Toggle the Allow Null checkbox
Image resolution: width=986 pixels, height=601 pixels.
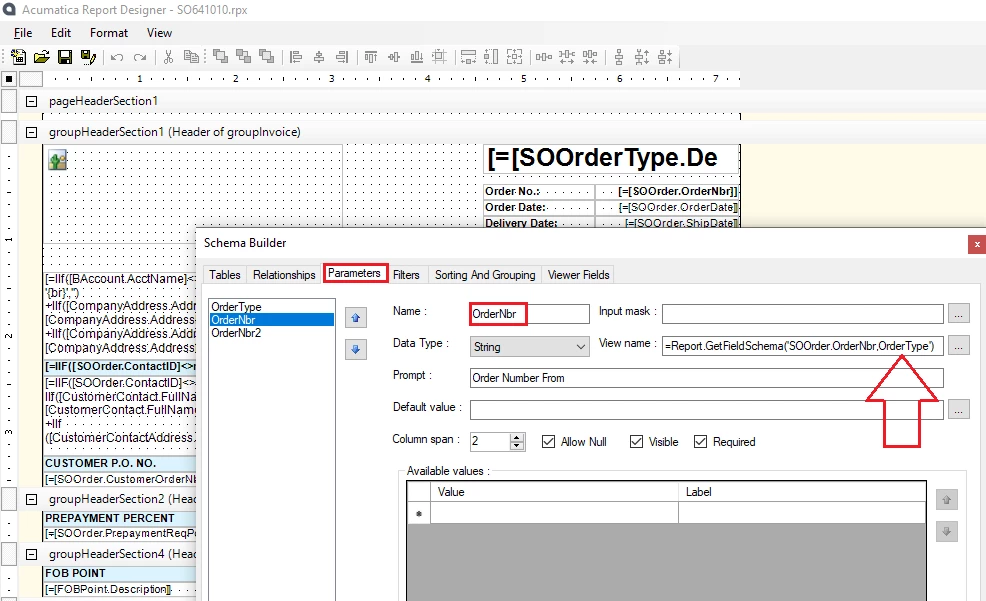548,442
